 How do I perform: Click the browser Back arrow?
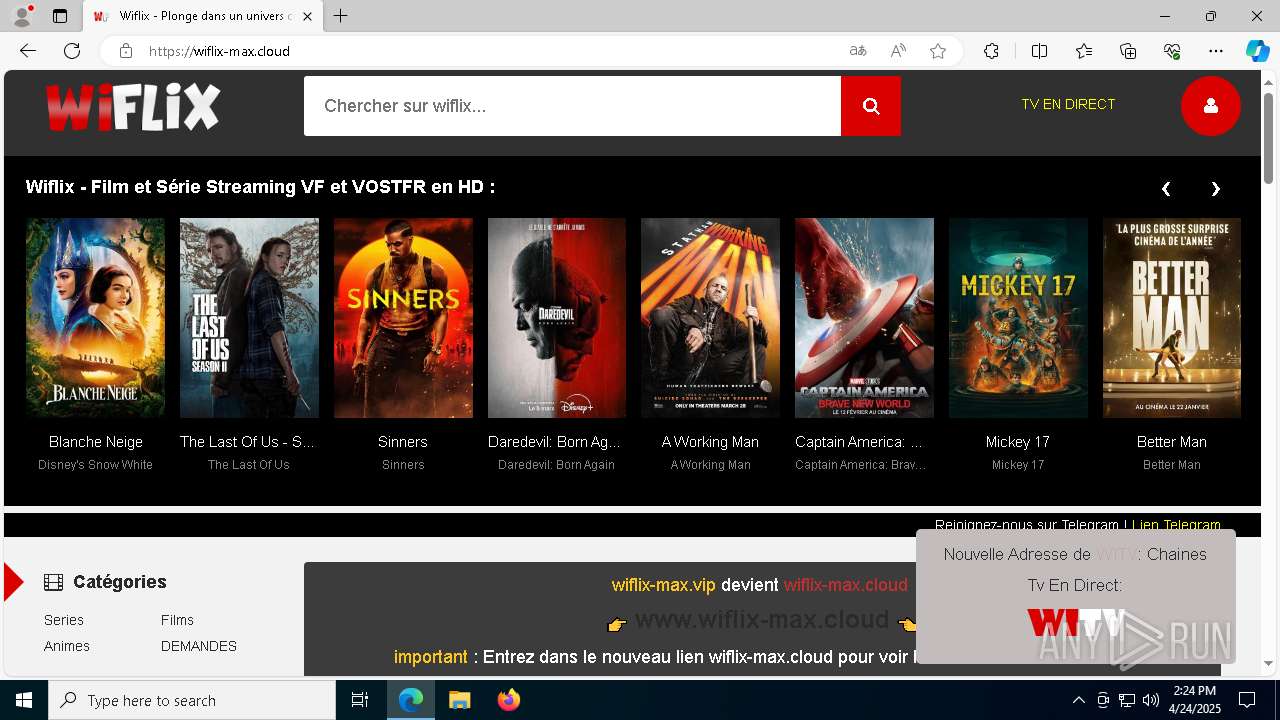point(28,51)
